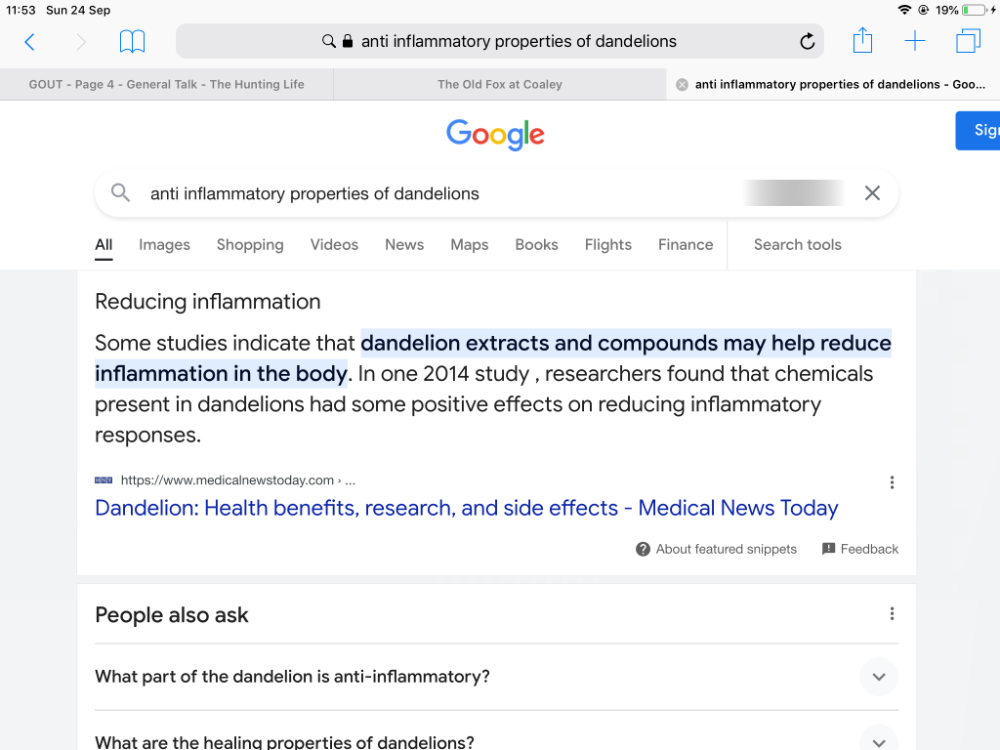Open the Dandelion: Health benefits Medical News Today link
1000x750 pixels.
tap(466, 508)
